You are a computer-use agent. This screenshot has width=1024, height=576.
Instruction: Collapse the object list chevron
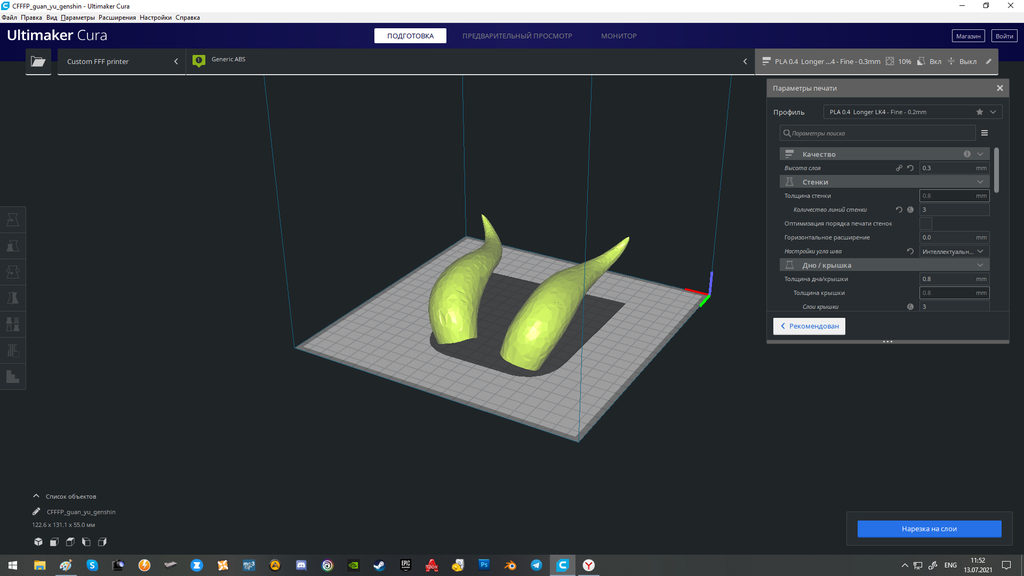[x=37, y=496]
